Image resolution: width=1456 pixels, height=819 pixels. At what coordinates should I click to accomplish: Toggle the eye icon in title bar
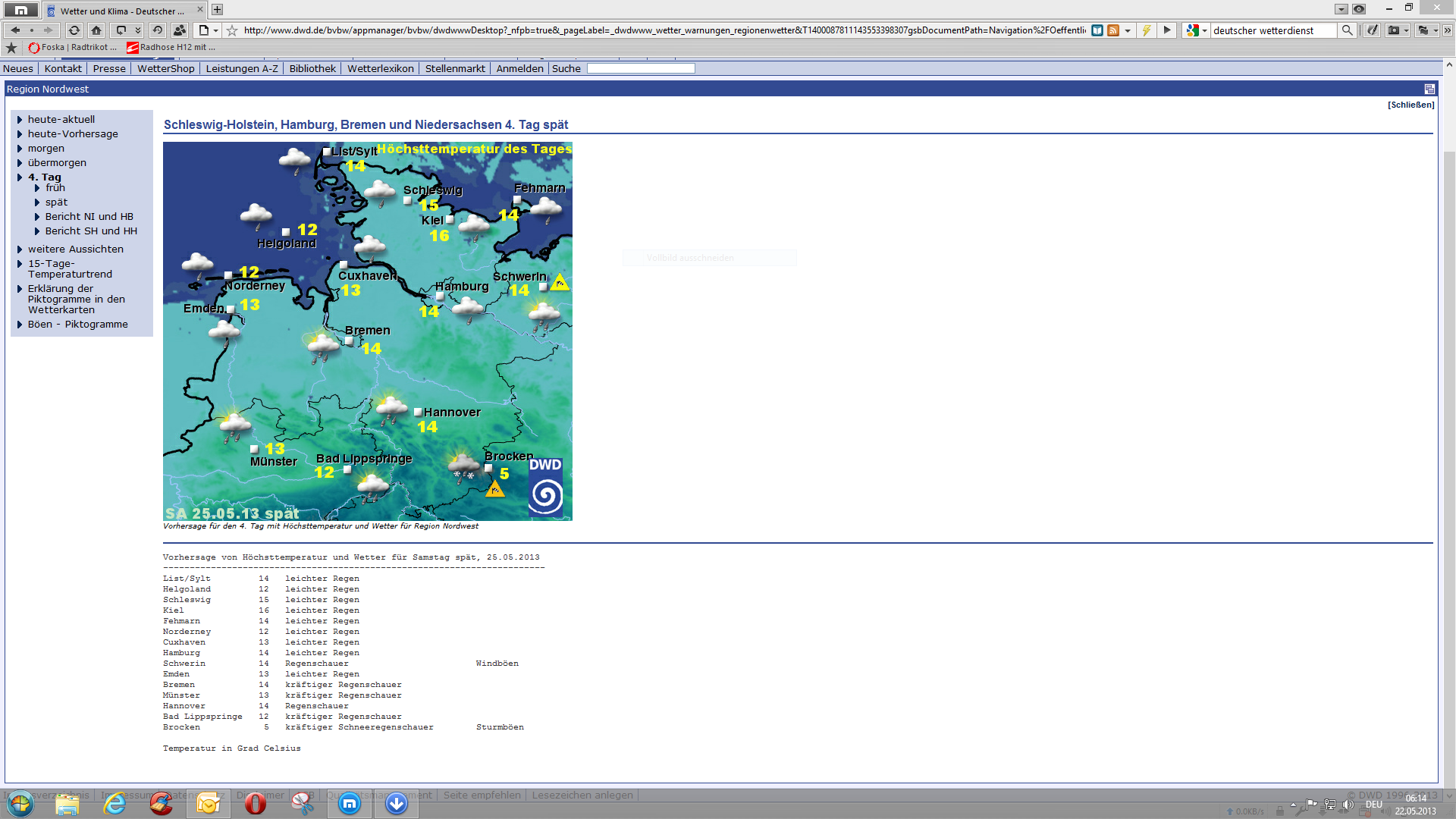pos(1359,9)
